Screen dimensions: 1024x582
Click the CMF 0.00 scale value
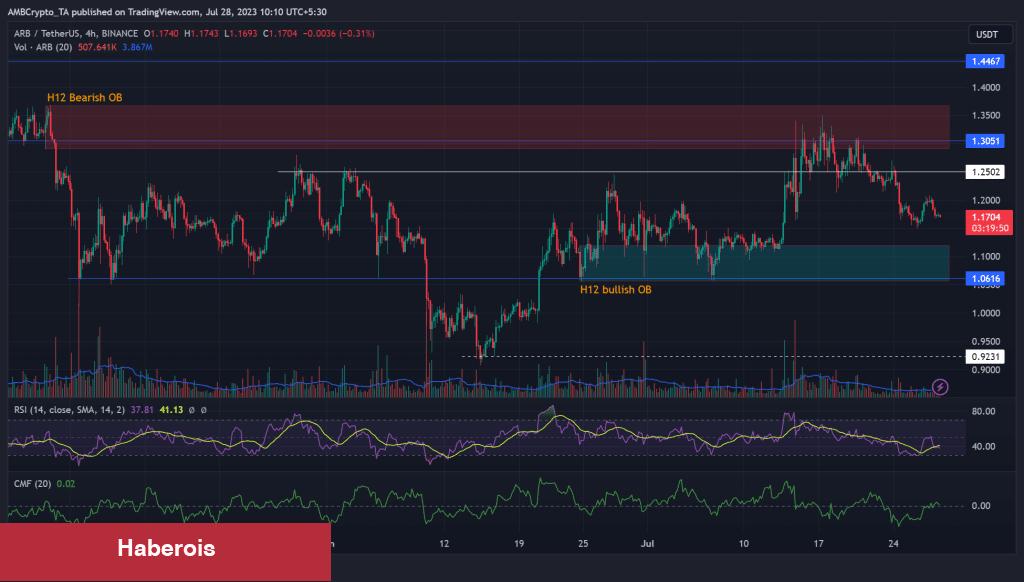click(x=981, y=506)
